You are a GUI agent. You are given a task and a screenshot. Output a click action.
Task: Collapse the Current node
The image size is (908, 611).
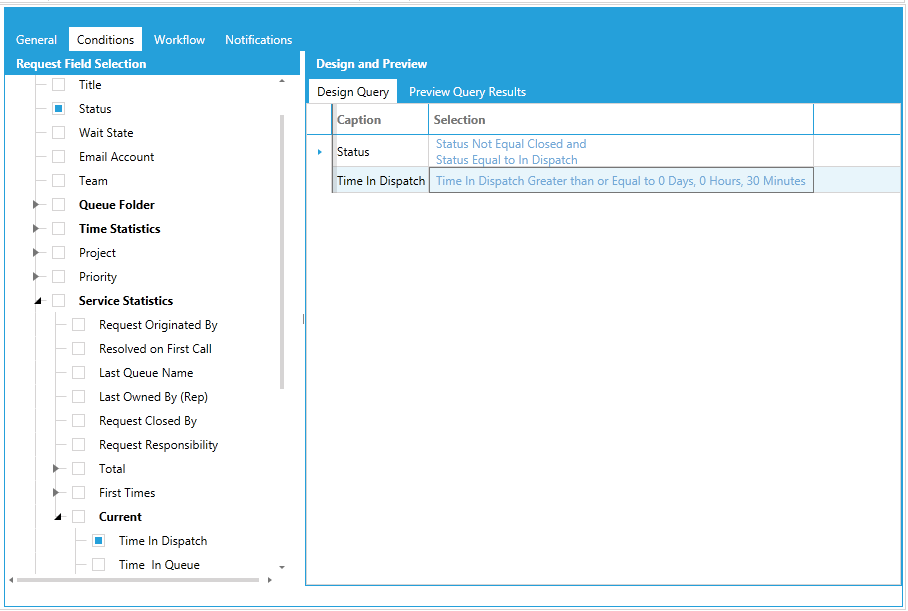58,517
